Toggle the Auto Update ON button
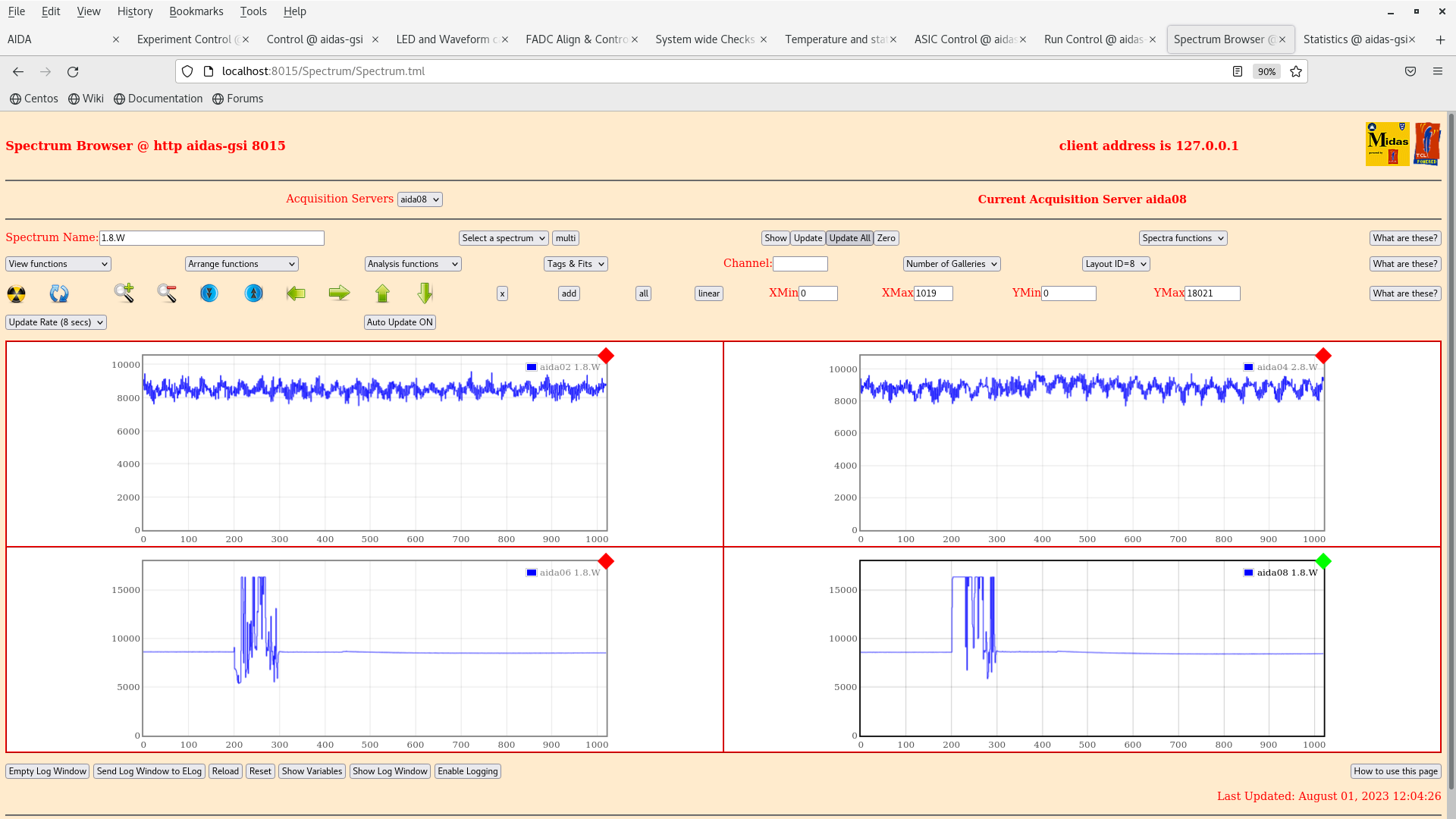This screenshot has height=819, width=1456. (x=400, y=322)
